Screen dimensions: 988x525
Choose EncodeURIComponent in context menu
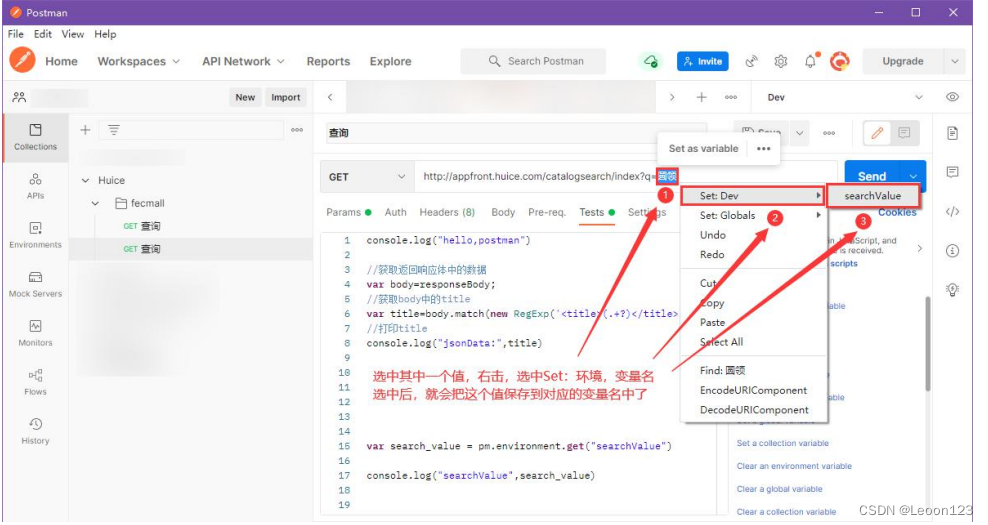(754, 391)
